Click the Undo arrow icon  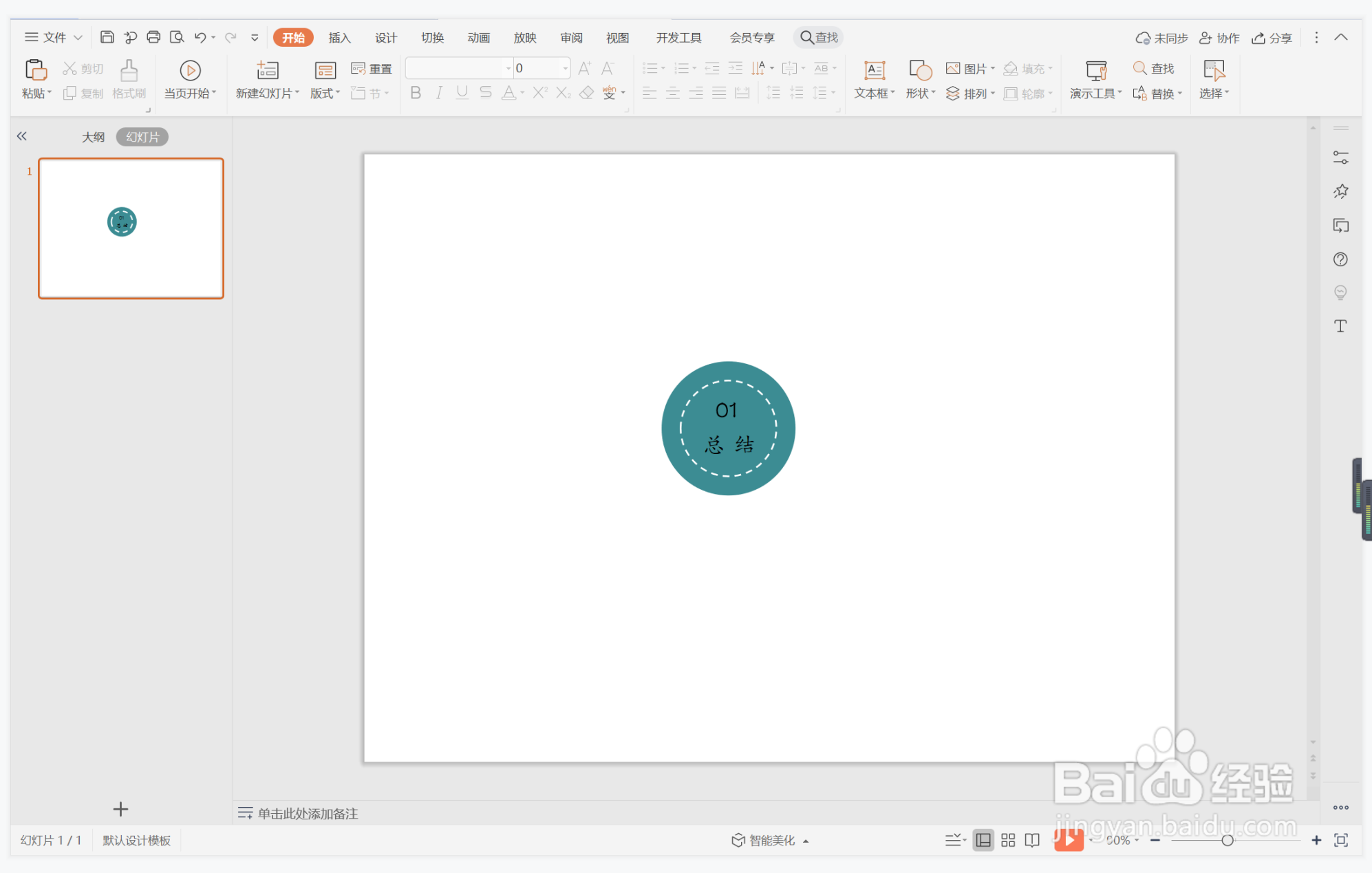(200, 37)
